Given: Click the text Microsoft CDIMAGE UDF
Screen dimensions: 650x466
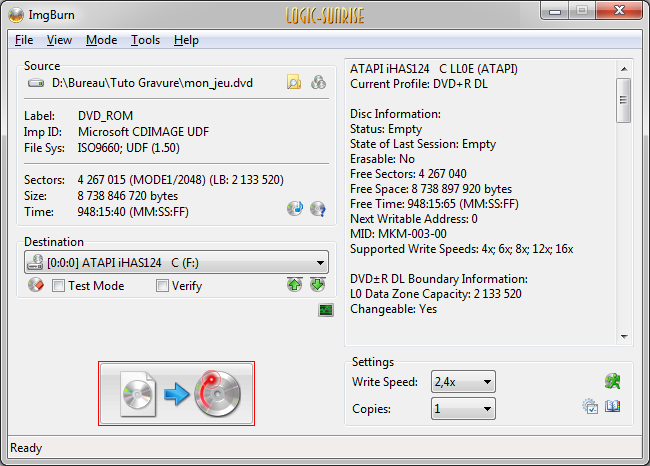Looking at the screenshot, I should tap(143, 132).
